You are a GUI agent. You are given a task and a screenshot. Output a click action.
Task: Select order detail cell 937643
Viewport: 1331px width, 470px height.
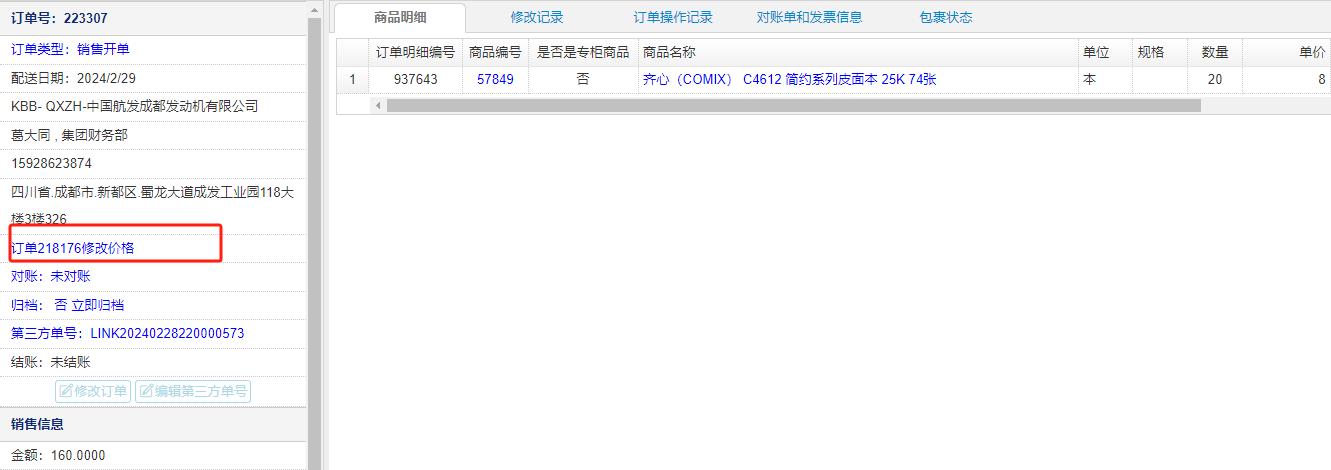tap(415, 79)
